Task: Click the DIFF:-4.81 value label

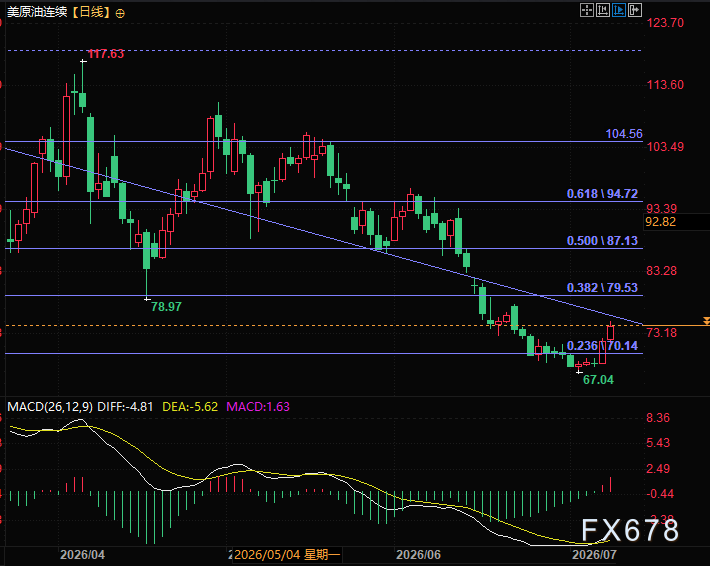Action: click(x=125, y=407)
